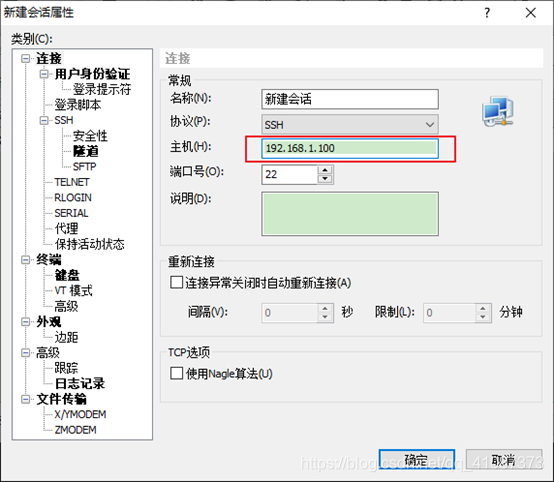Select 日志记录 tree item
This screenshot has height=482, width=554.
point(80,384)
